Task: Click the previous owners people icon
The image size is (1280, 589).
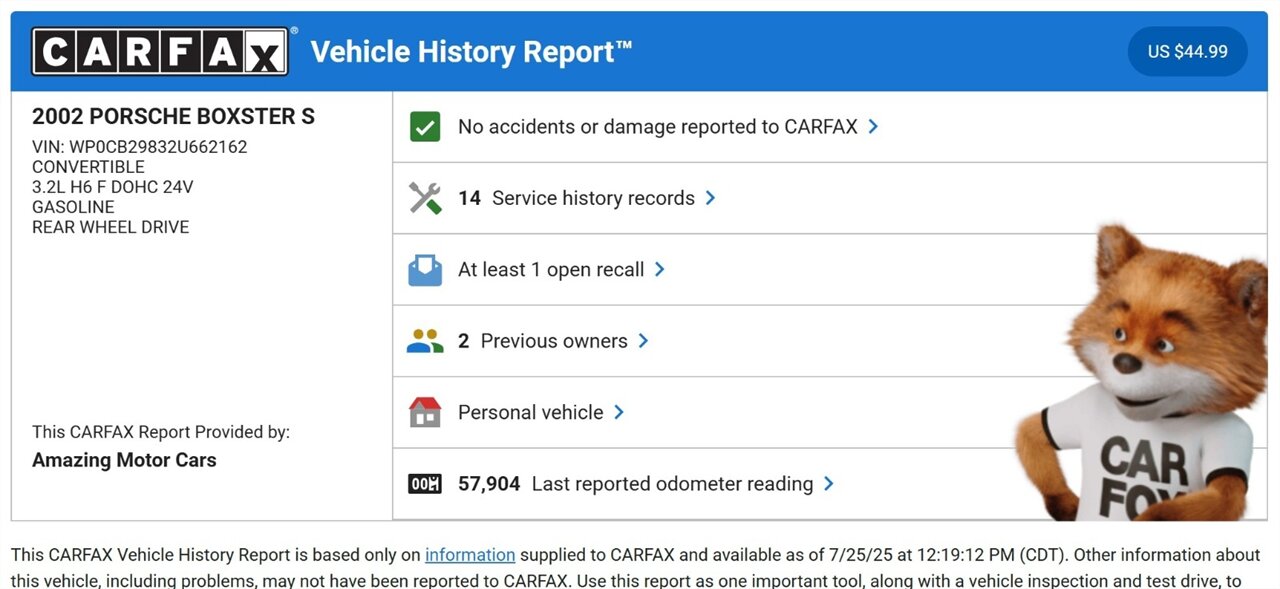Action: (x=425, y=341)
